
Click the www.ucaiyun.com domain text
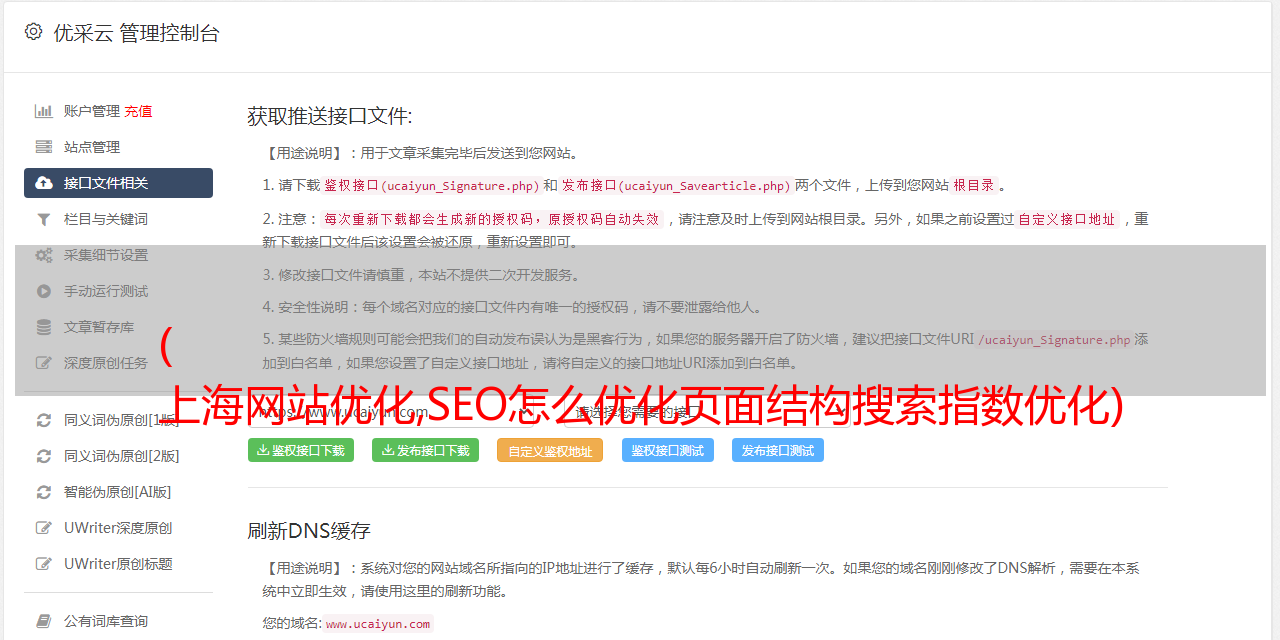[378, 624]
